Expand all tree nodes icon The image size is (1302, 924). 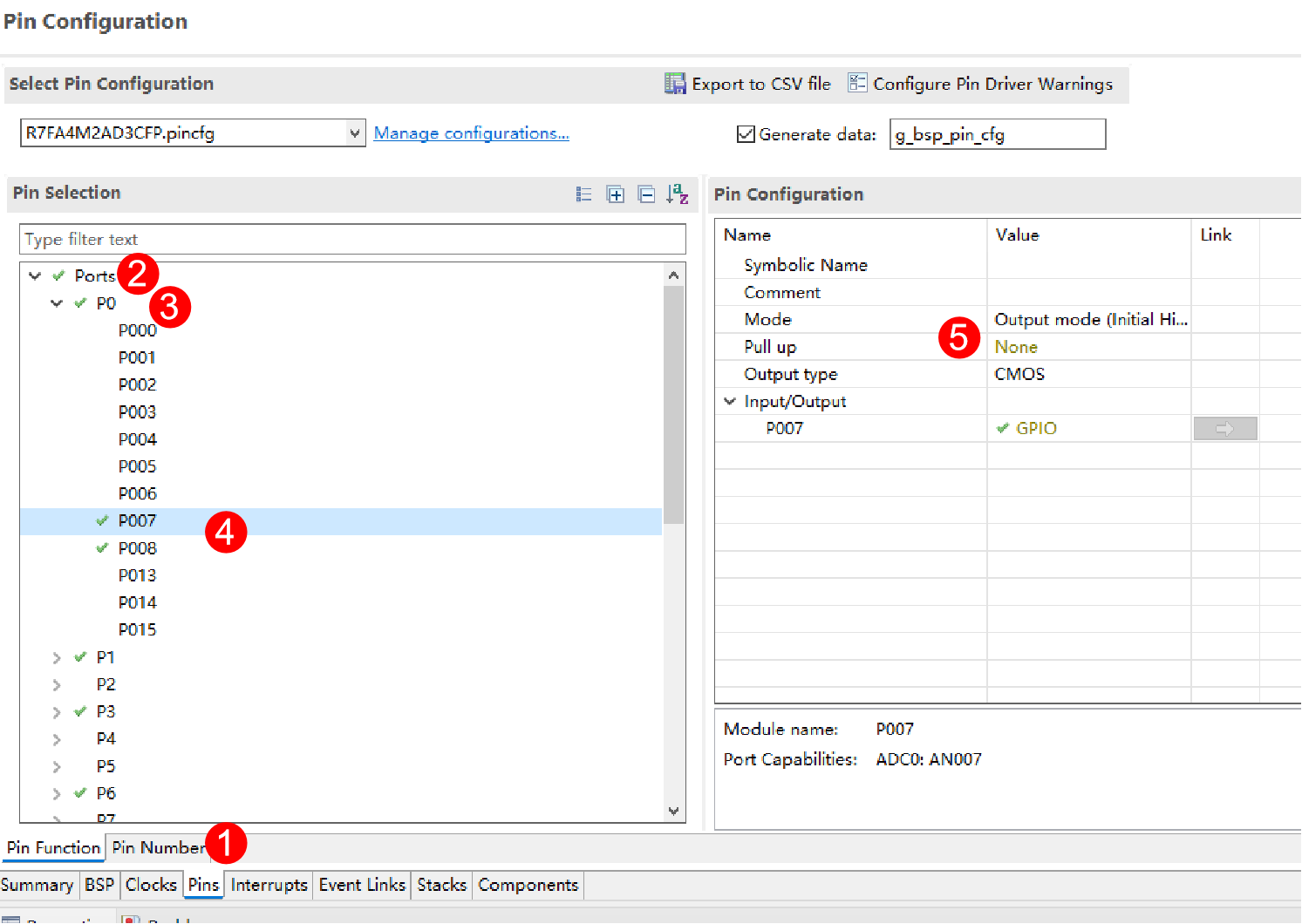pos(616,194)
